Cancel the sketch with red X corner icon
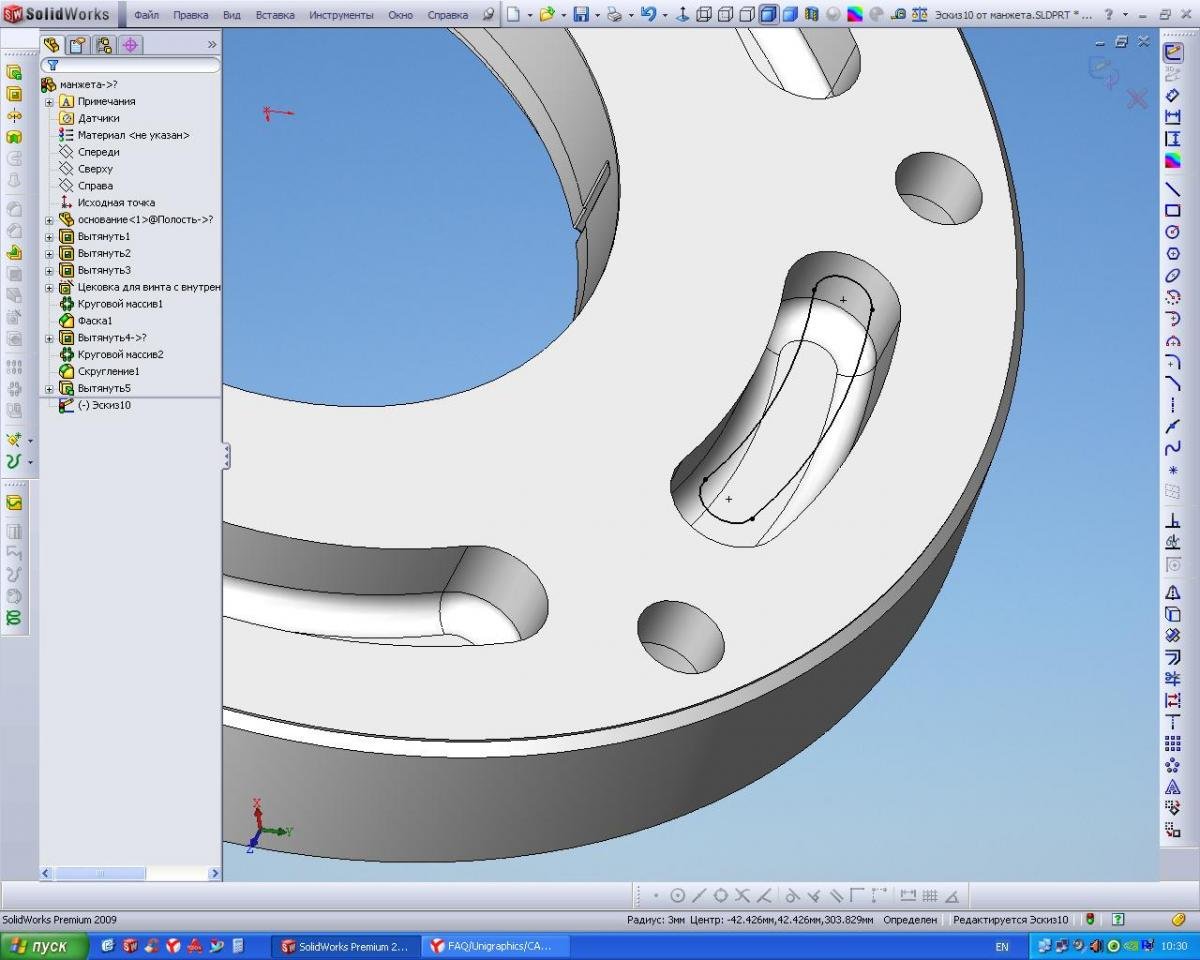This screenshot has height=960, width=1200. click(x=1137, y=98)
